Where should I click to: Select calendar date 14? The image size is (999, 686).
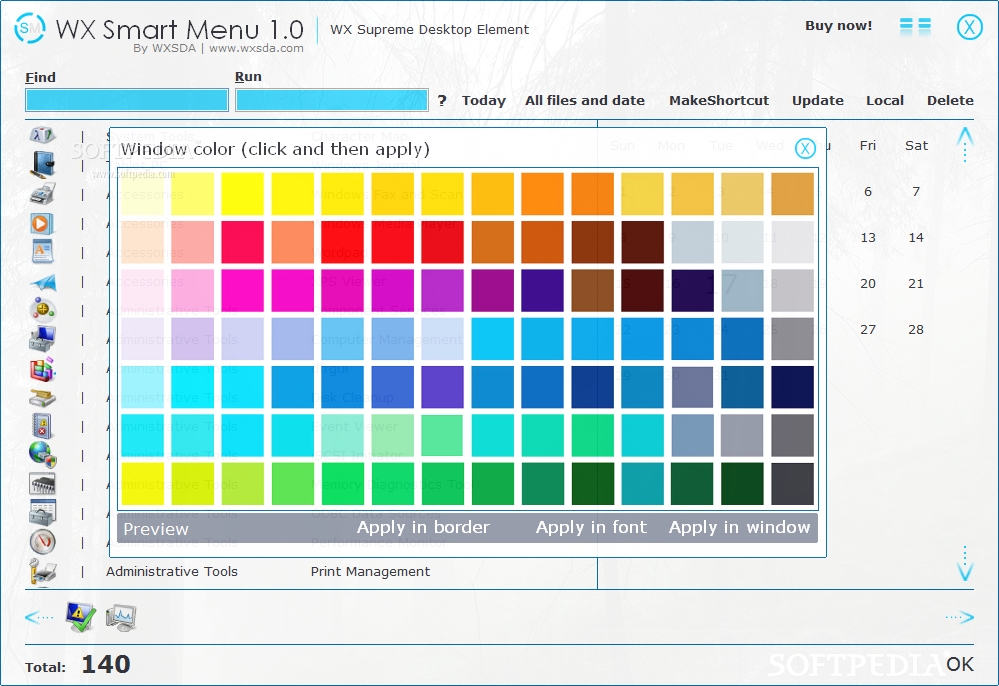(916, 238)
